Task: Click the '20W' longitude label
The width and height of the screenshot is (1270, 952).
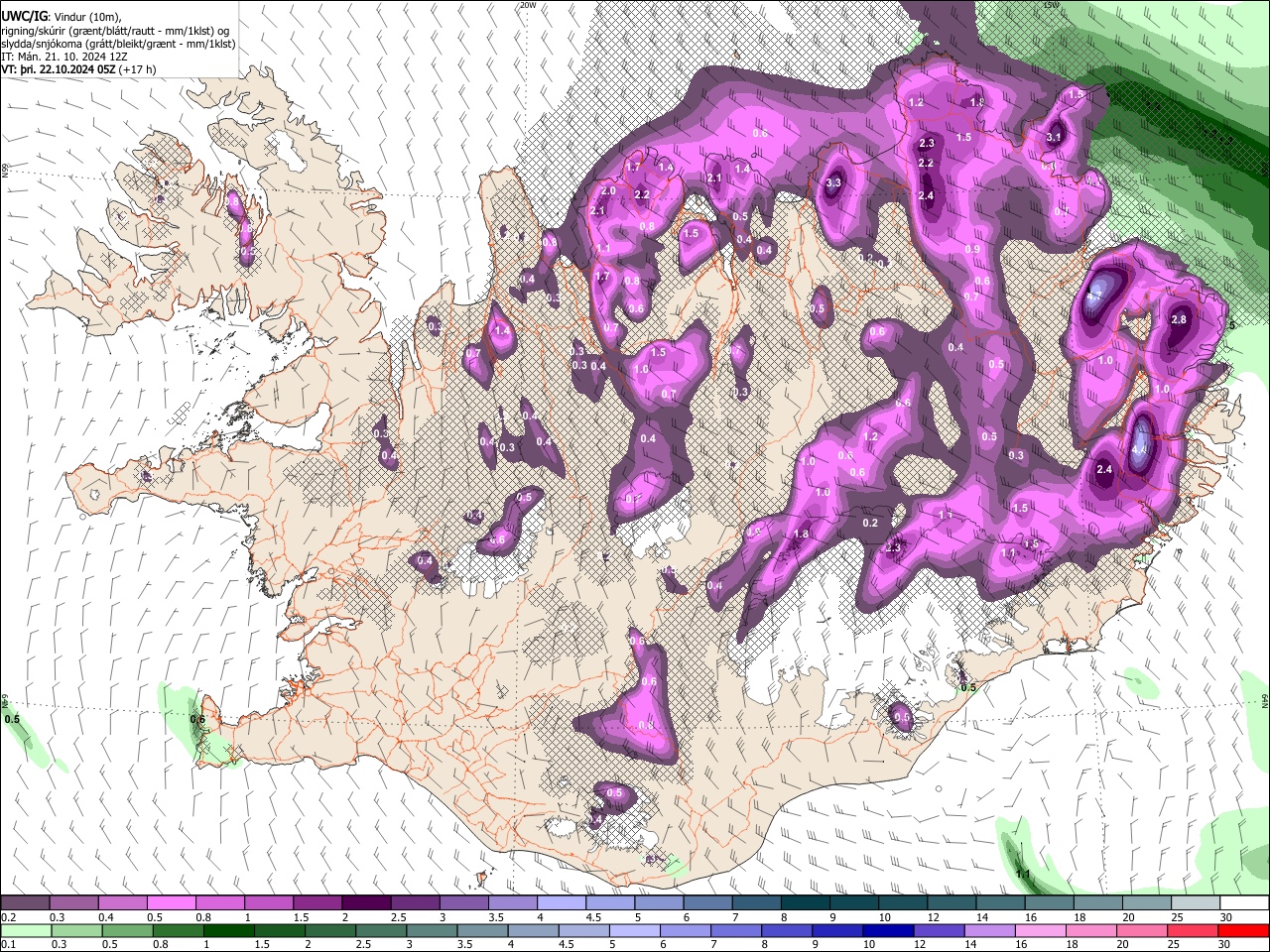Action: (528, 5)
